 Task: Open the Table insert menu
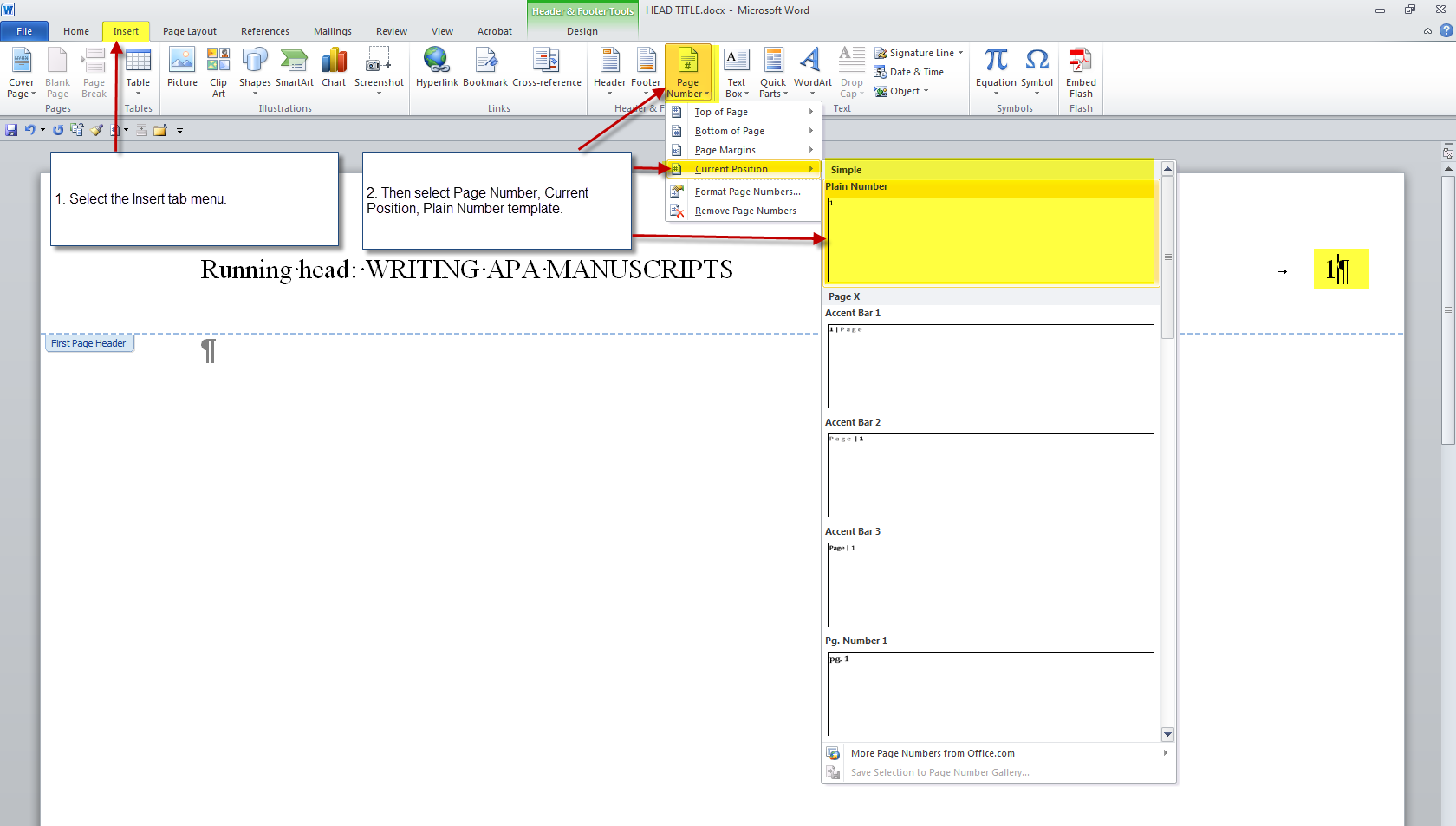[x=138, y=73]
